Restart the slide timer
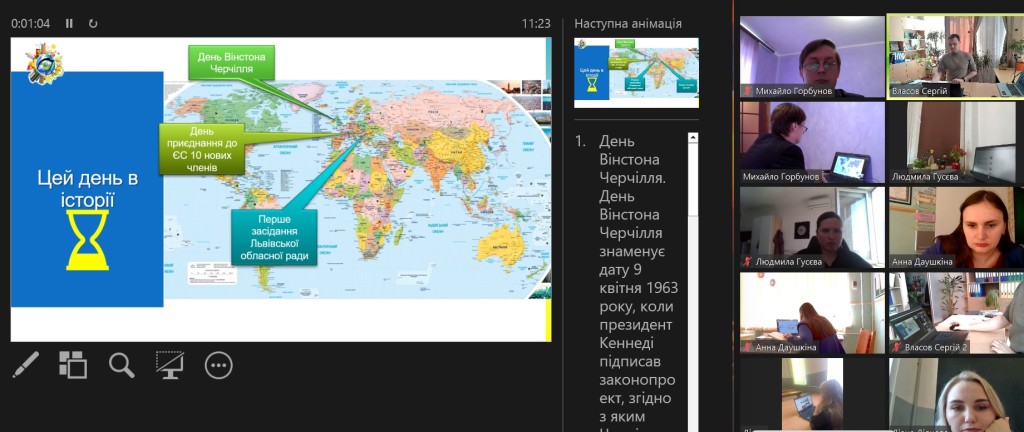 point(93,23)
